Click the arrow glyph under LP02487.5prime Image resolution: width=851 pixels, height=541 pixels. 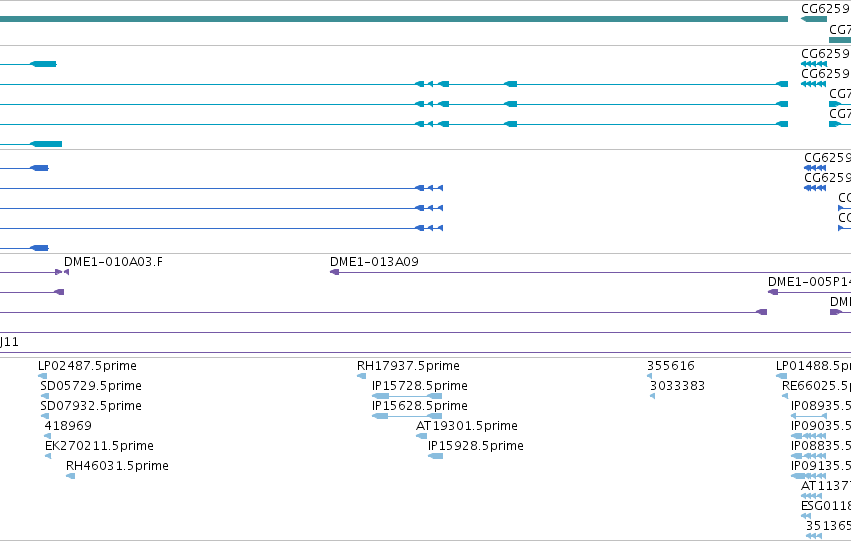click(x=43, y=376)
